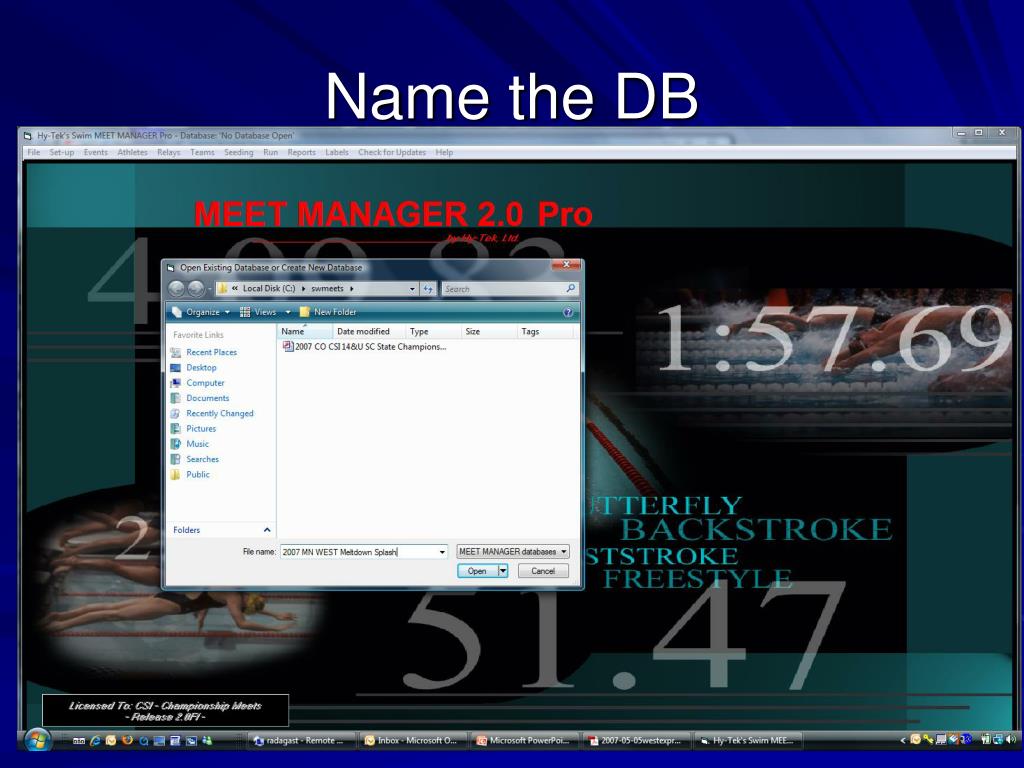The image size is (1024, 768).
Task: Expand the File name history dropdown
Action: tap(442, 552)
